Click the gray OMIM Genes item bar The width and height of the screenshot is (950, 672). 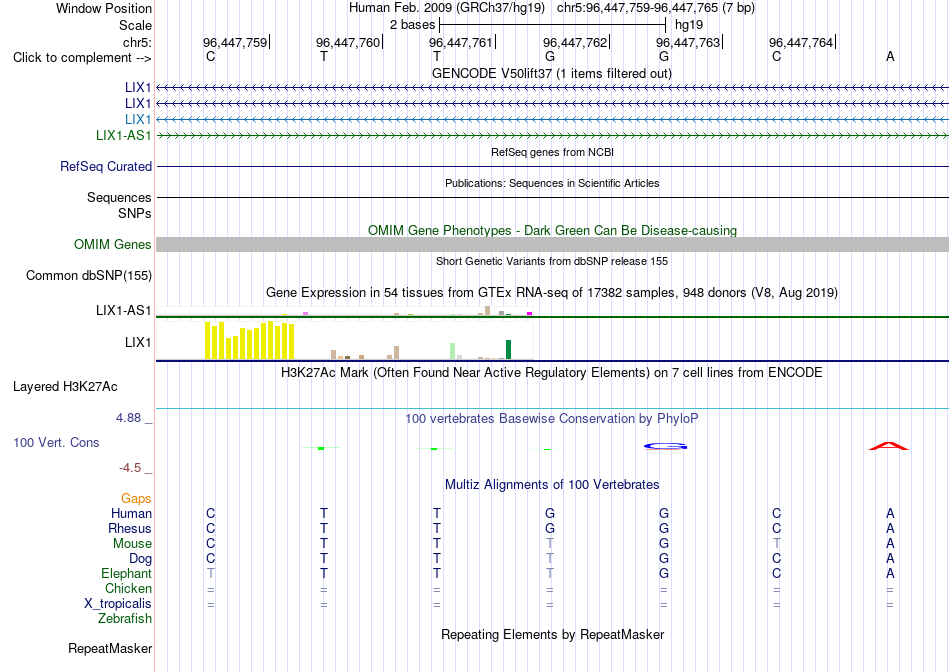click(552, 244)
